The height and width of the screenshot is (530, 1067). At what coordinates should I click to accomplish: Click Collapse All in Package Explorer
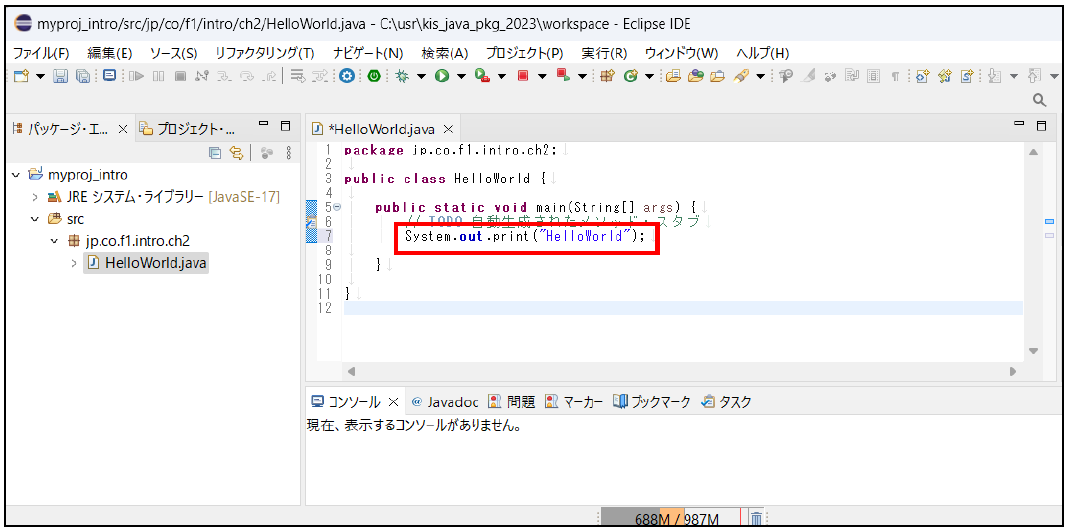215,153
